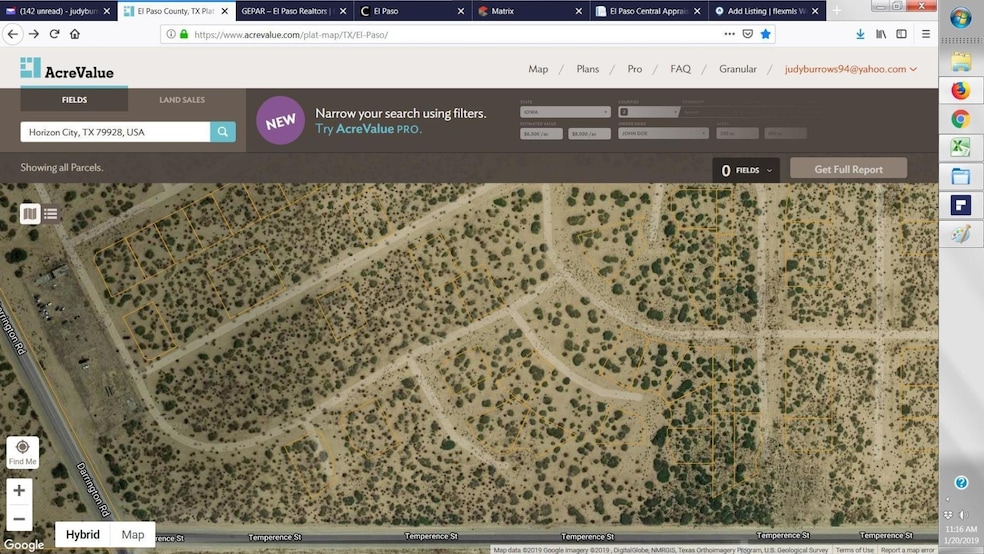The width and height of the screenshot is (984, 554).
Task: Open the State filter dropdown
Action: (565, 112)
